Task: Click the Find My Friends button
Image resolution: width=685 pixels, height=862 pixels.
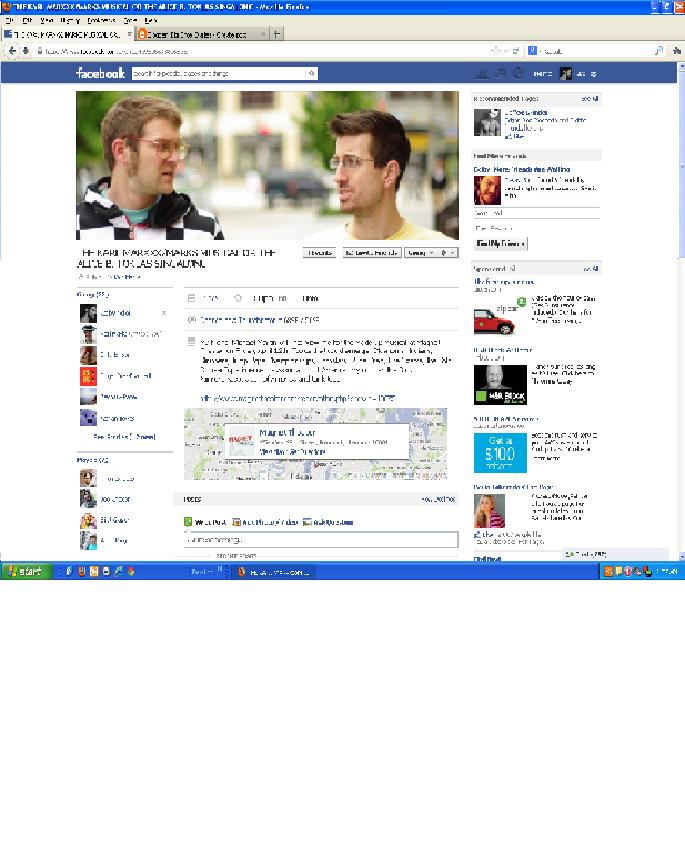Action: pos(501,243)
